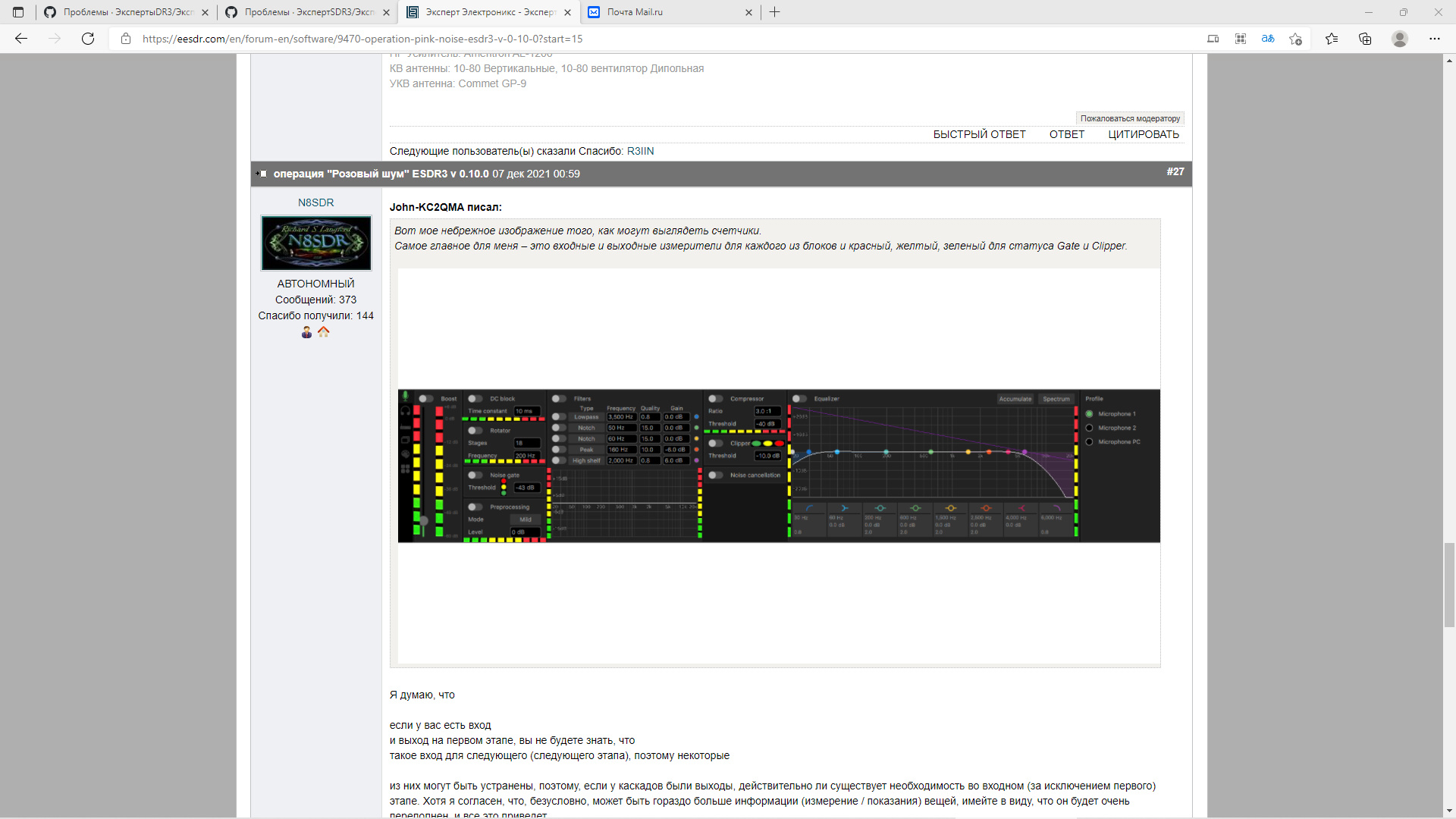Enable Noise cancellation
1456x819 pixels.
coord(714,475)
